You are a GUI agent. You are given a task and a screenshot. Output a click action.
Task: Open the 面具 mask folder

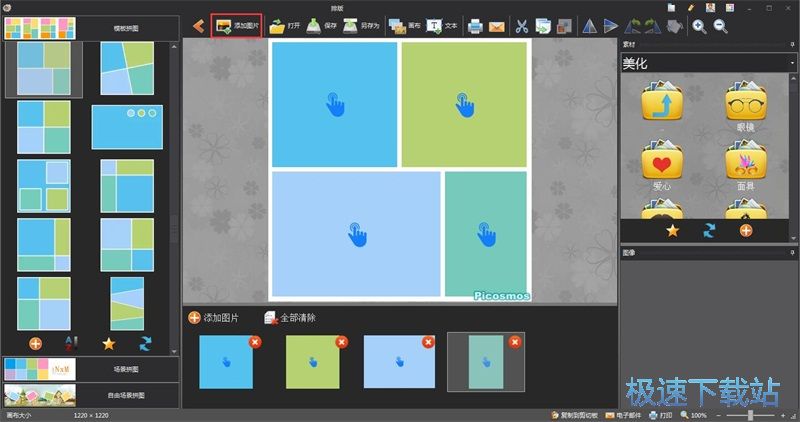745,165
